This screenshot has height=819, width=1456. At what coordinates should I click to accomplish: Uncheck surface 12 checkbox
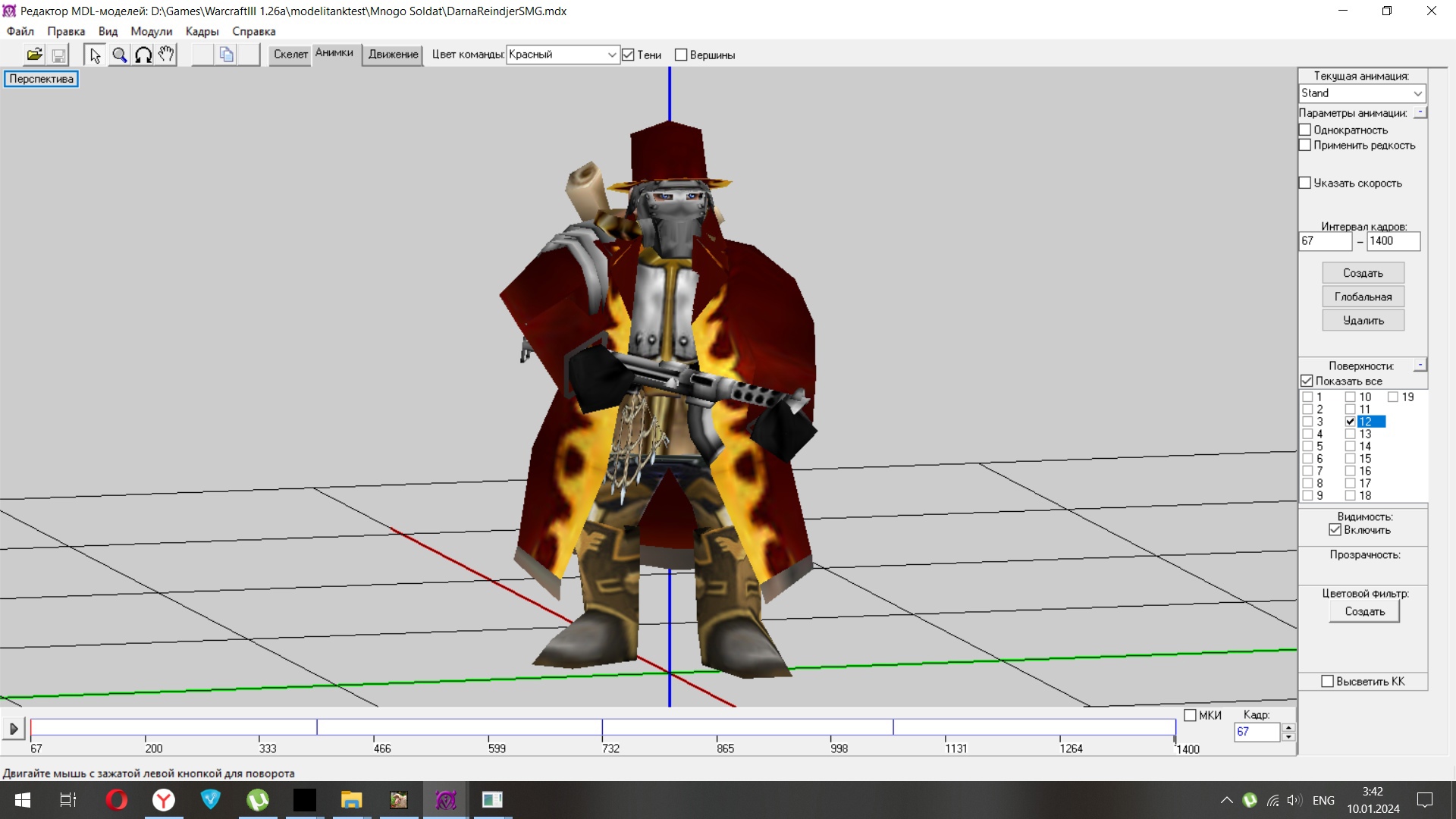[1351, 422]
